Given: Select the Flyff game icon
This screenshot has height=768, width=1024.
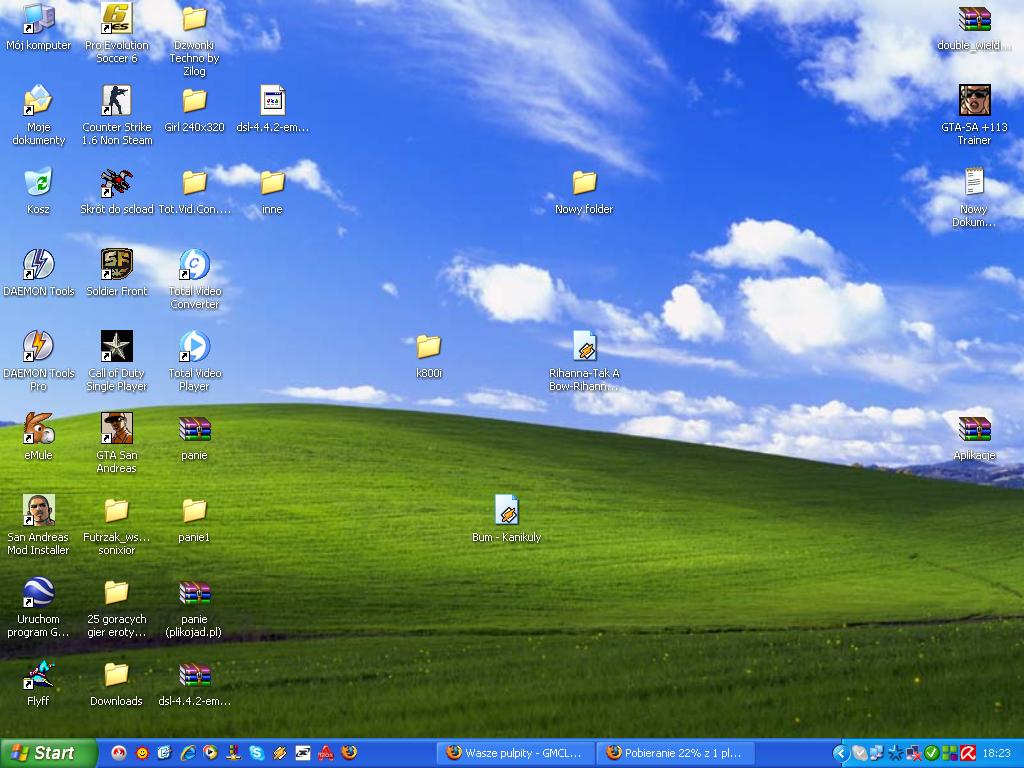Looking at the screenshot, I should point(38,675).
